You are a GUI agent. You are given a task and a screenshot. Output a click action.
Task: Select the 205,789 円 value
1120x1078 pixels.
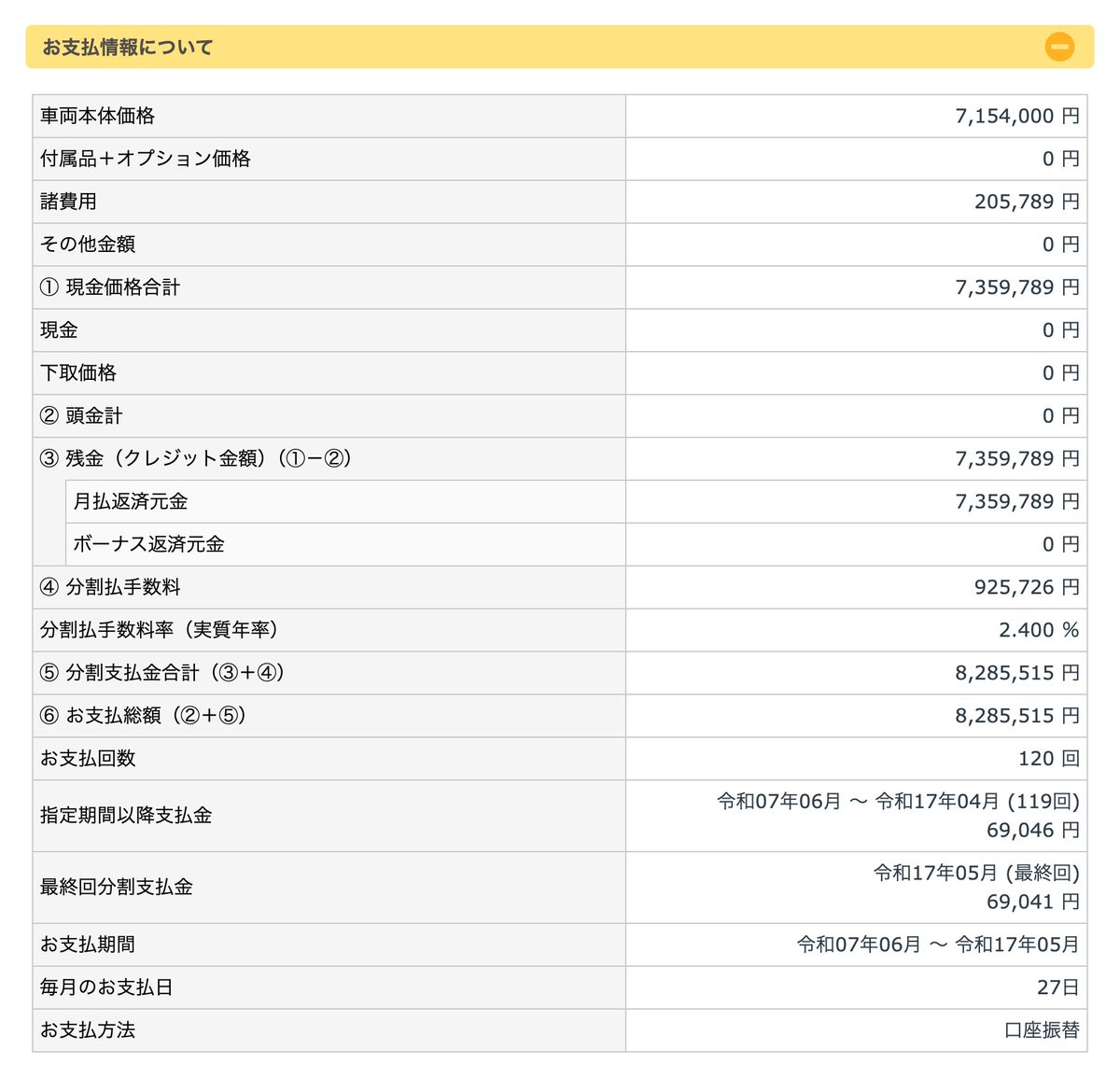pos(1027,202)
